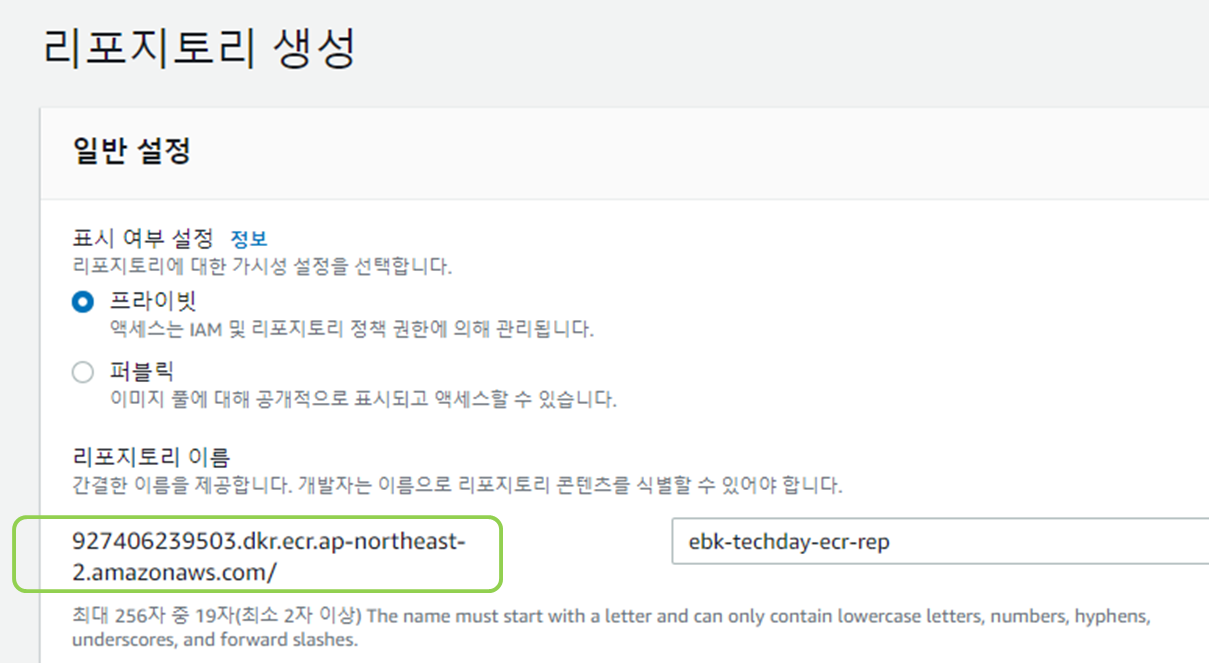
Task: Click the 퍼블릭 image pull description text
Action: coord(290,397)
